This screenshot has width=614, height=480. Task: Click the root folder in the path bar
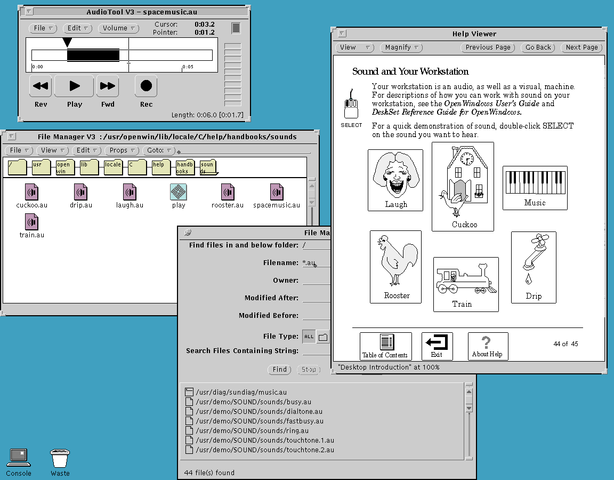17,167
